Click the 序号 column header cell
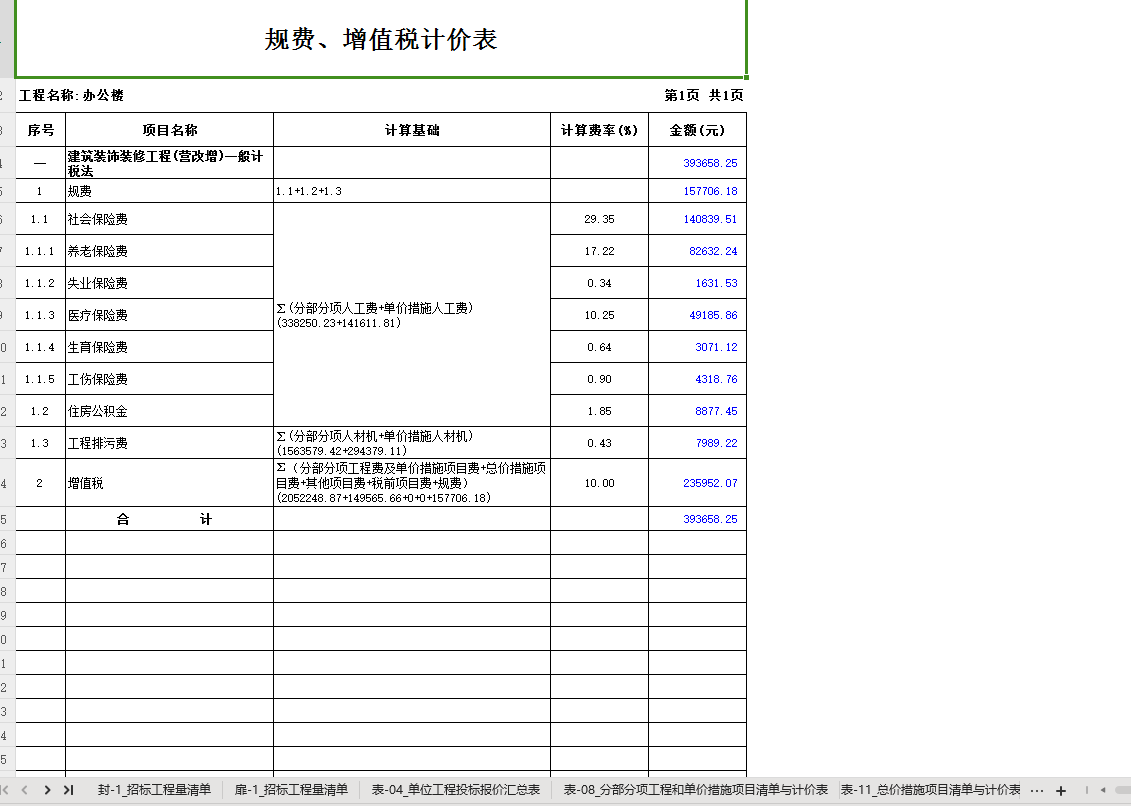 coord(40,130)
